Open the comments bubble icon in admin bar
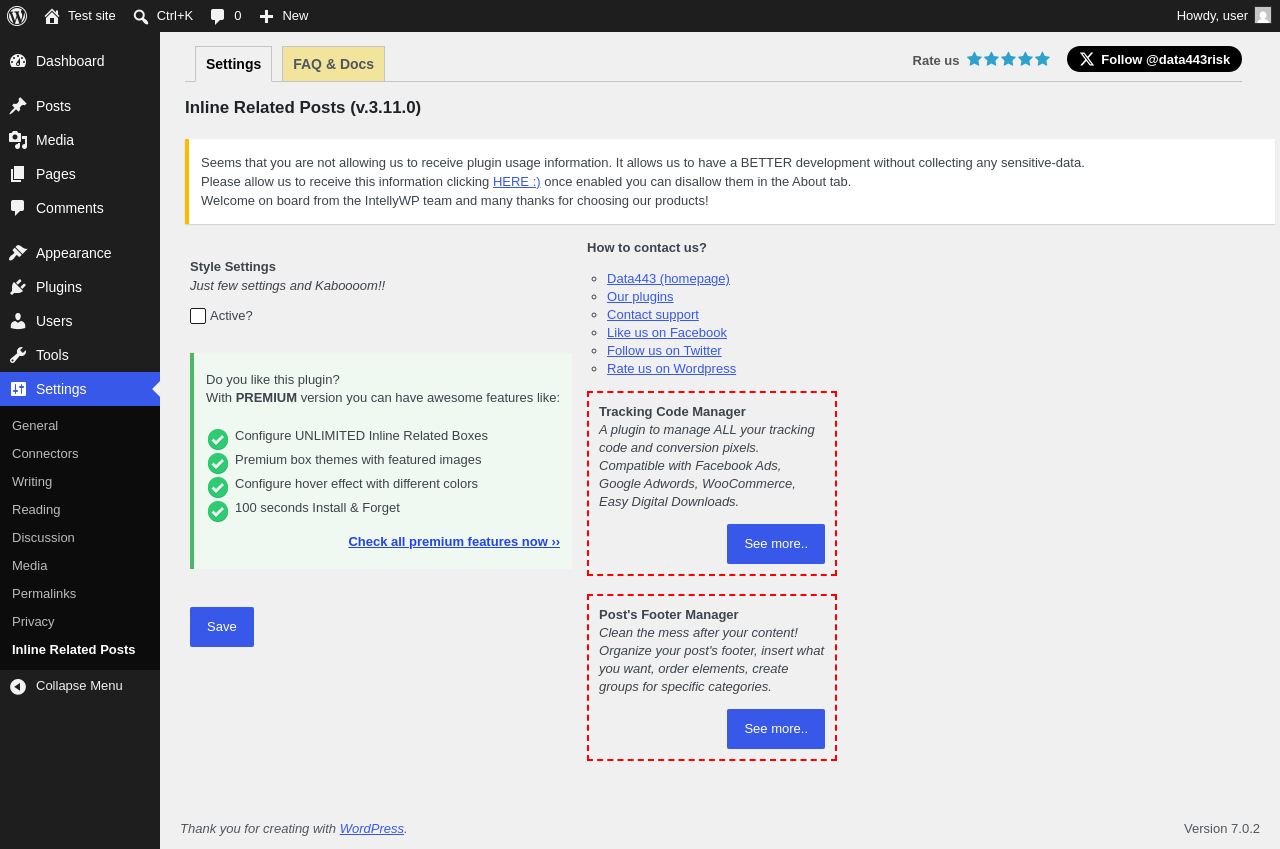 (x=217, y=16)
